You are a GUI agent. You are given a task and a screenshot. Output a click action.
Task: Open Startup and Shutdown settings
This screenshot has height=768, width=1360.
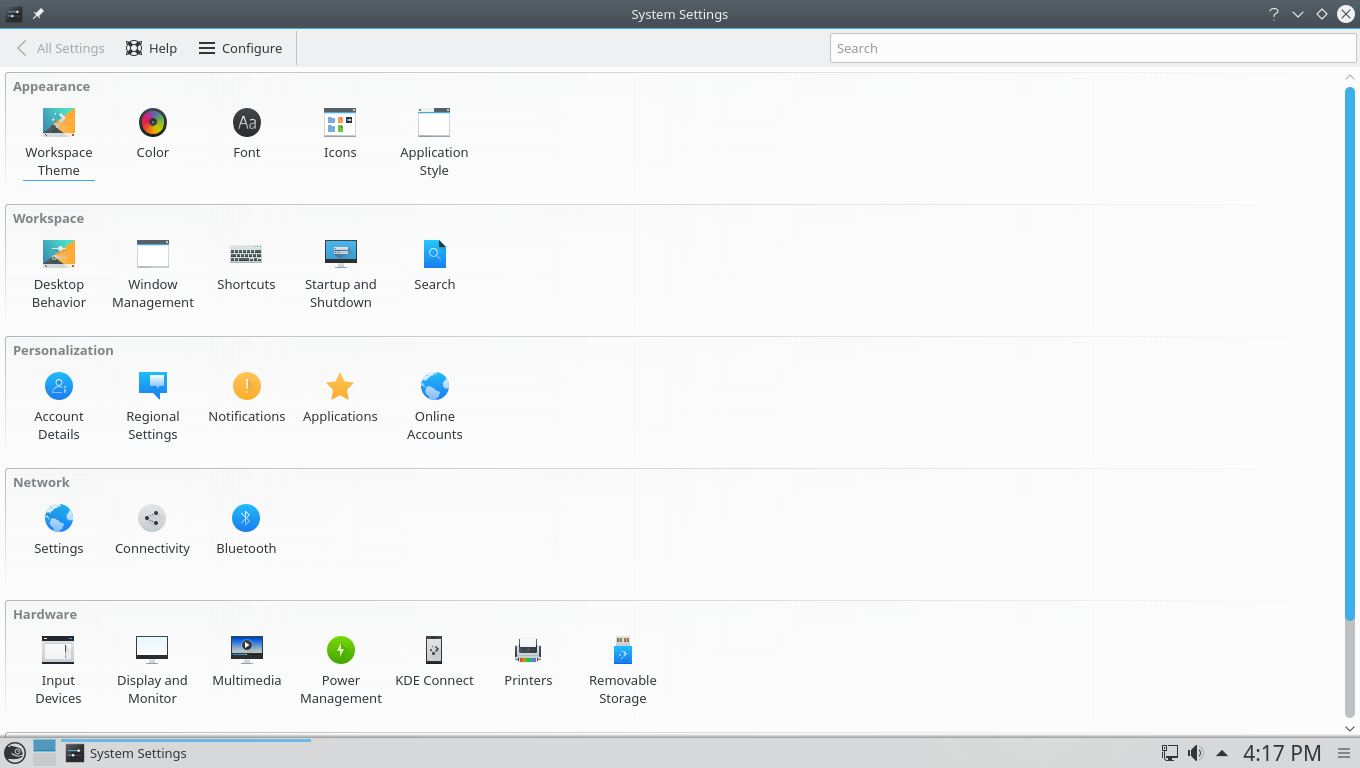341,274
